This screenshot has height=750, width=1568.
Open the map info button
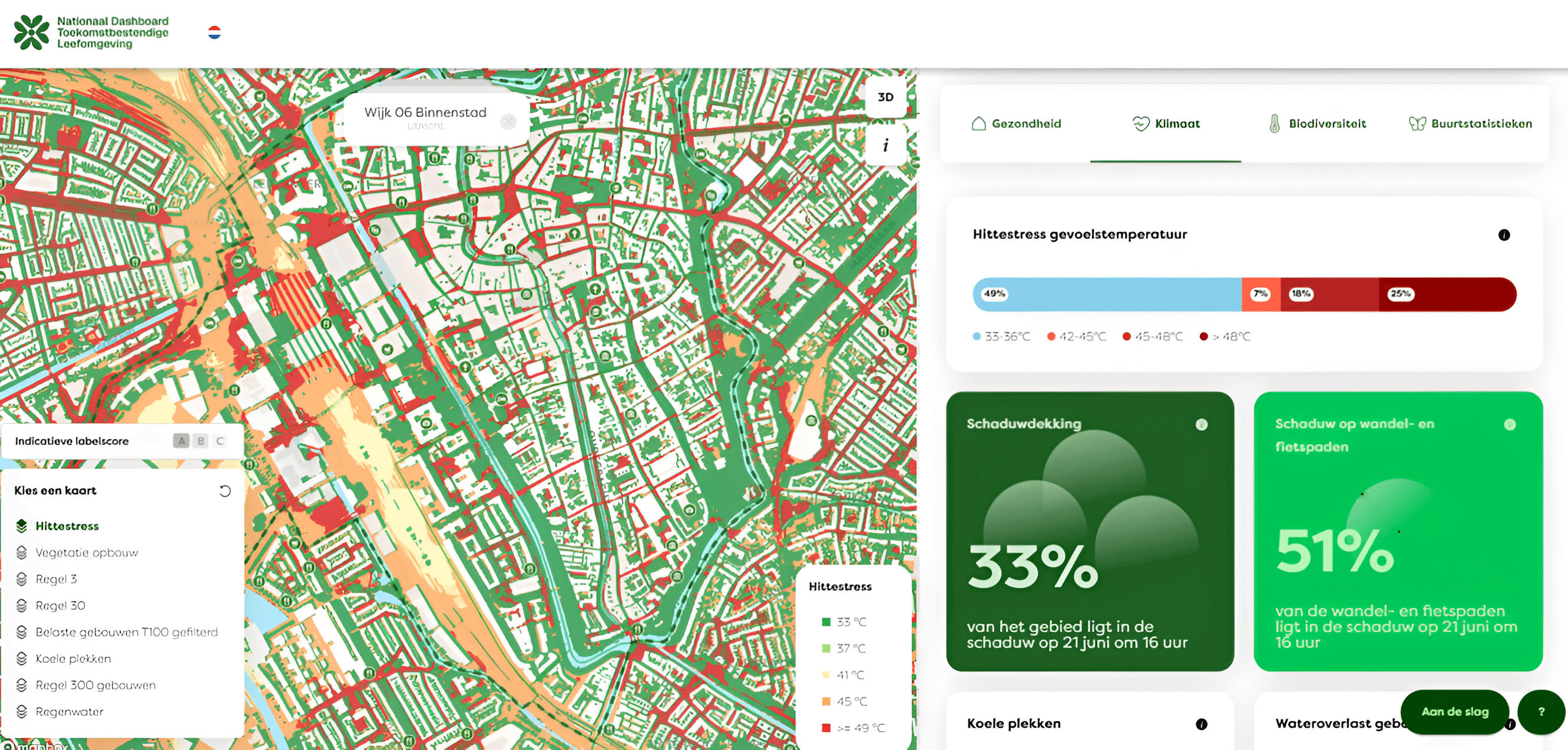[x=885, y=145]
